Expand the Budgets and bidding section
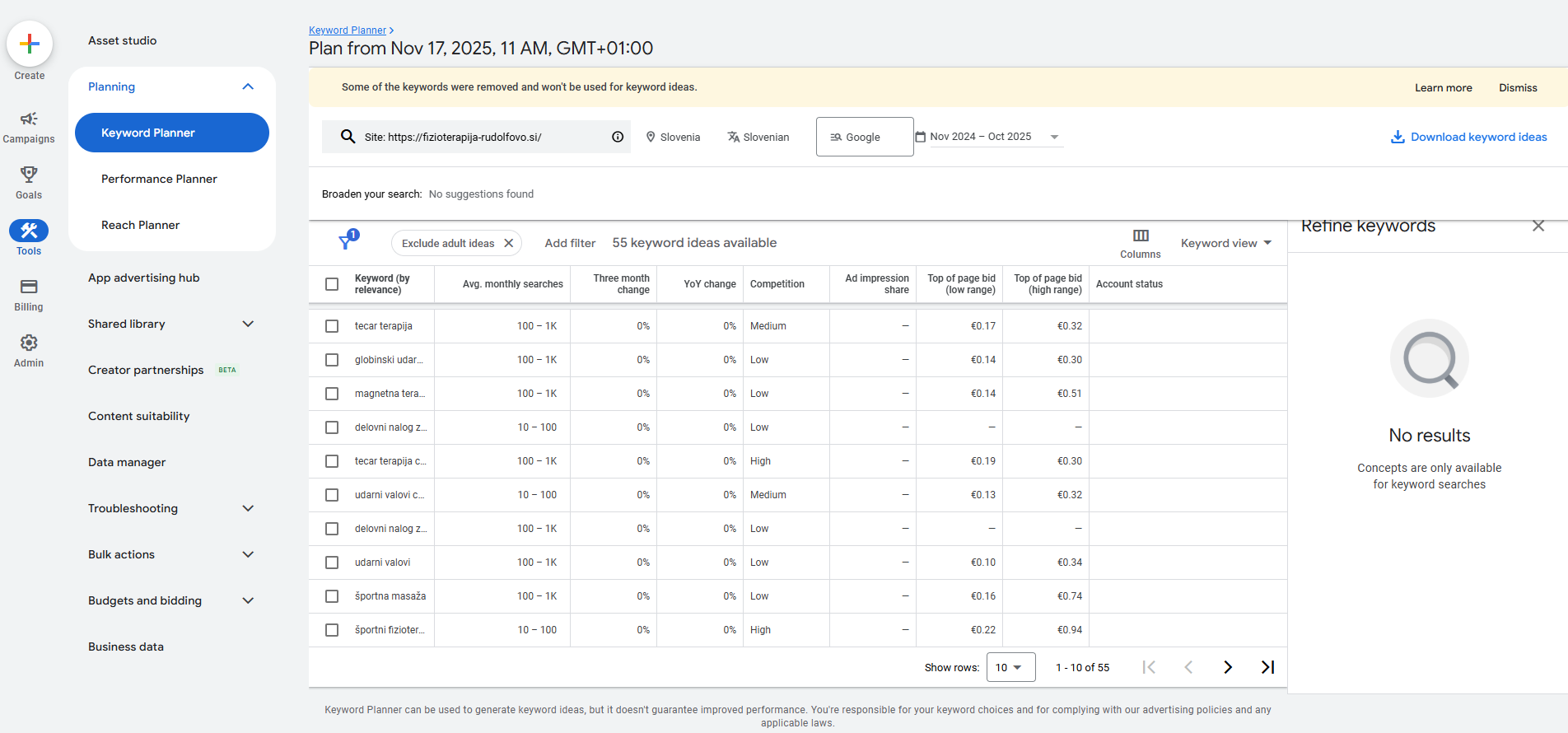Image resolution: width=1568 pixels, height=733 pixels. pos(248,600)
